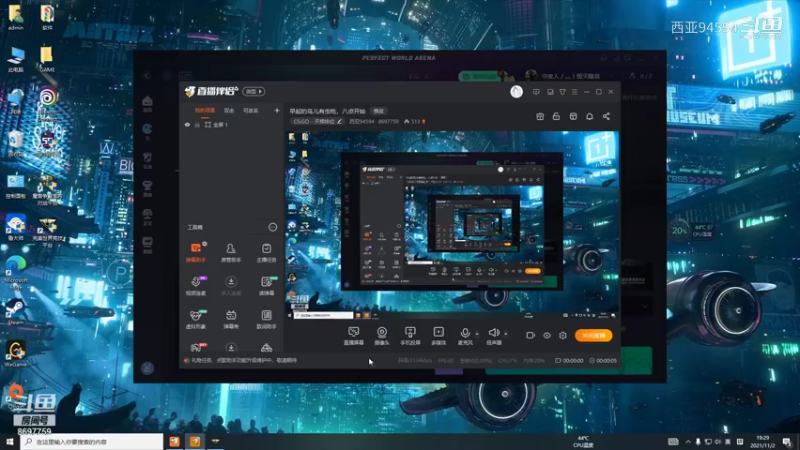
Task: Click the recording camera icon near 关闭直播
Action: coord(531,335)
